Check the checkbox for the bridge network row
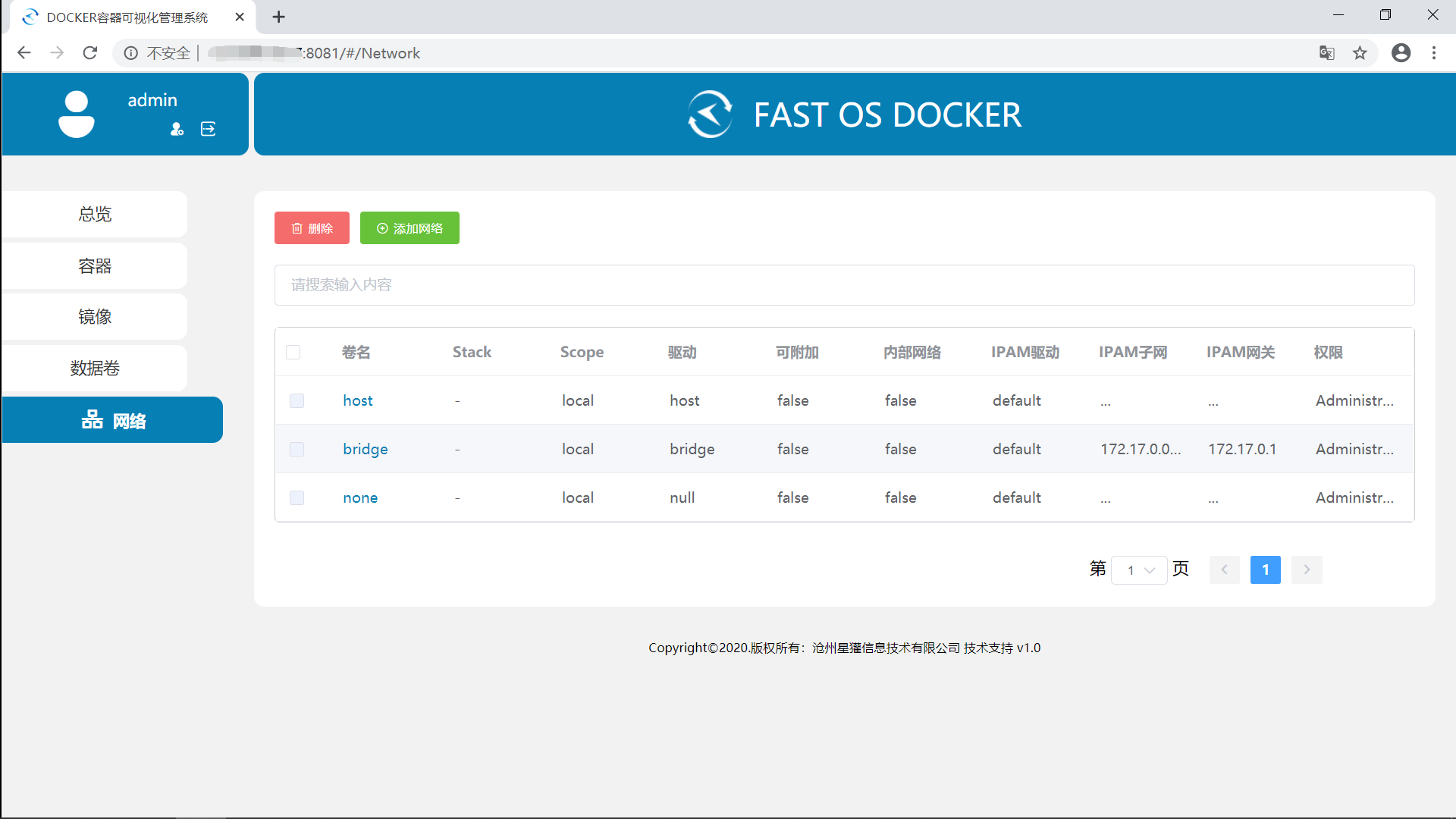The height and width of the screenshot is (819, 1456). (x=297, y=449)
